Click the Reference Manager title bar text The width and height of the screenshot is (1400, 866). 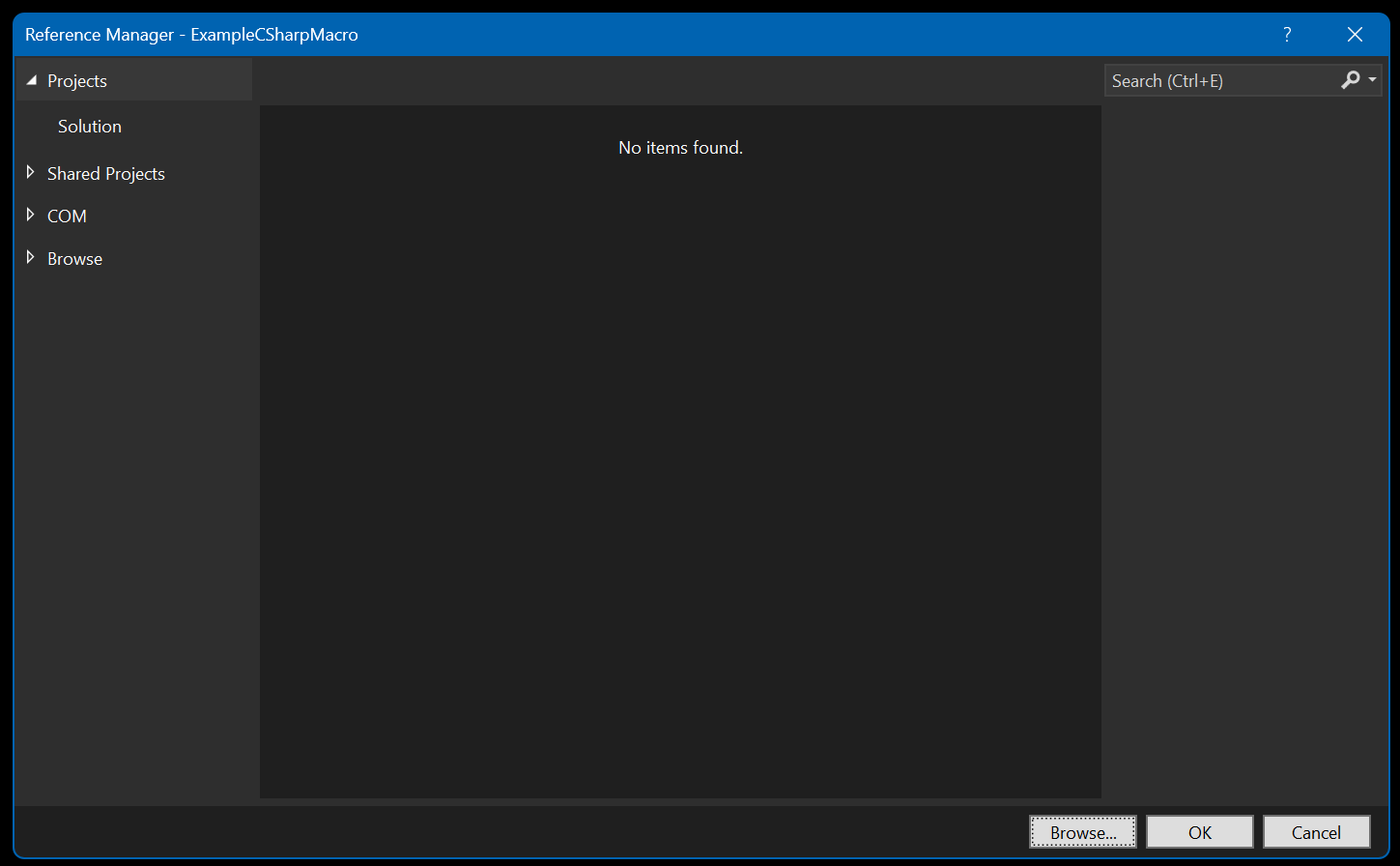(x=188, y=34)
